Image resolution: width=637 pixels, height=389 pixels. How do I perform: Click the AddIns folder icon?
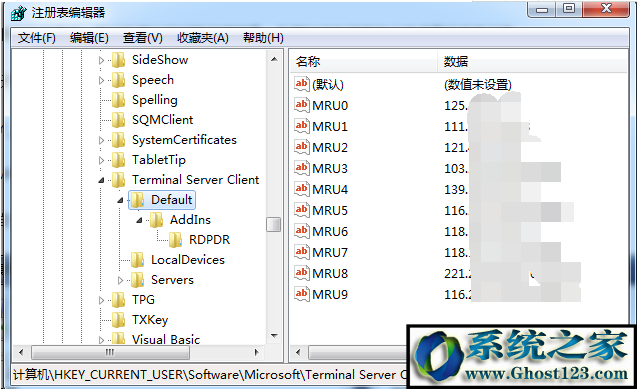pos(156,220)
